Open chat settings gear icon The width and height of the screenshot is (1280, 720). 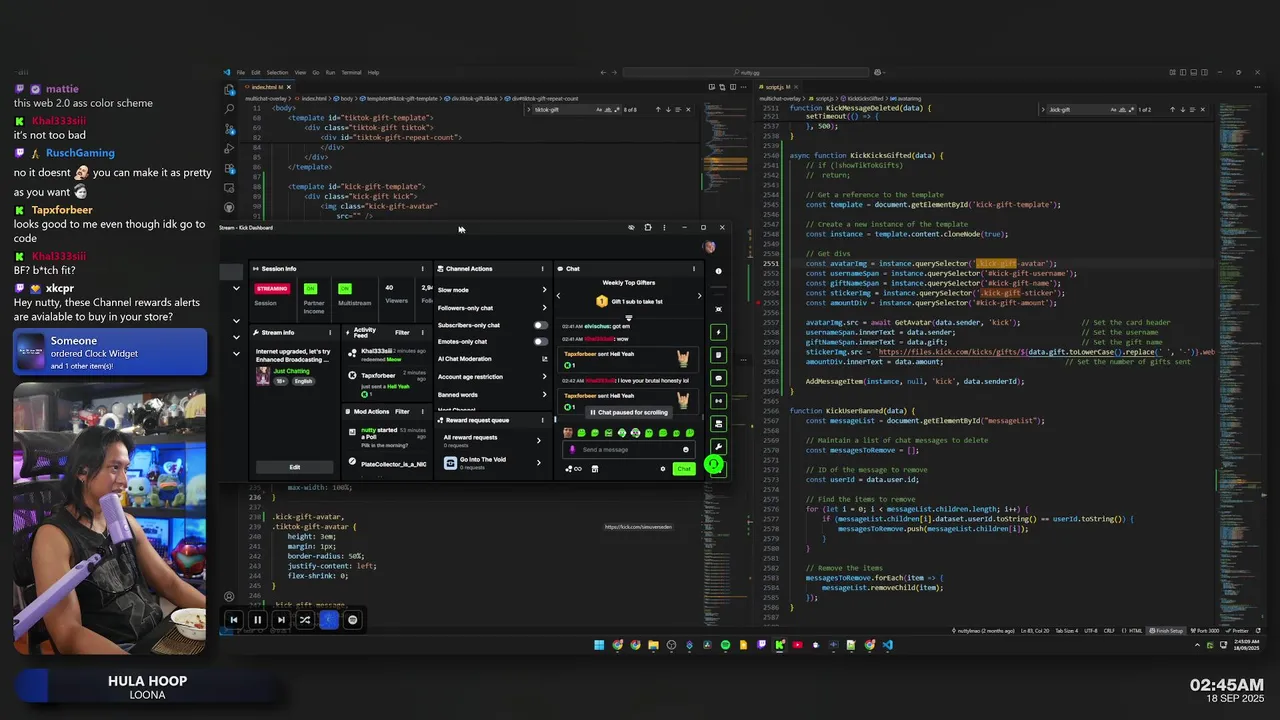coord(662,469)
